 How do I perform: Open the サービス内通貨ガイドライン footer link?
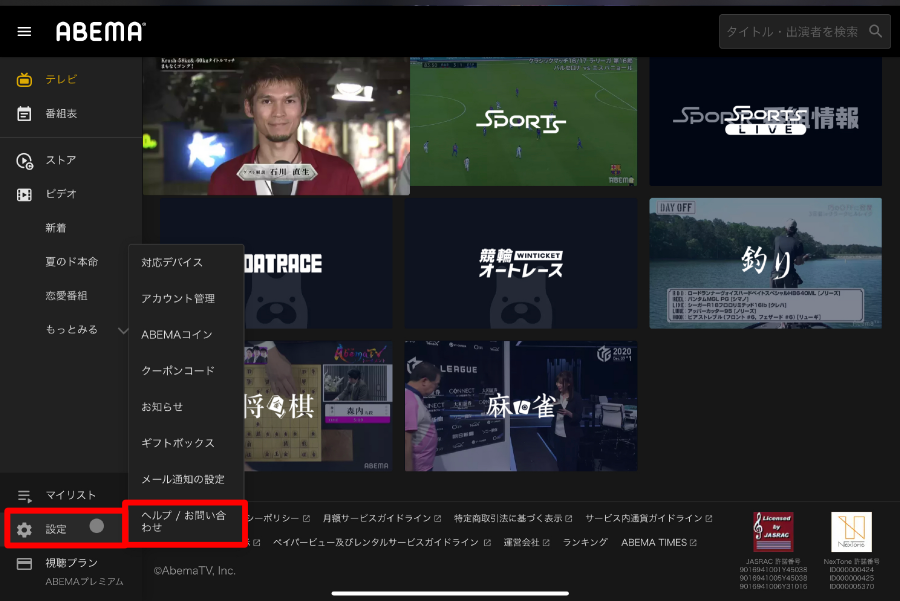(x=644, y=518)
